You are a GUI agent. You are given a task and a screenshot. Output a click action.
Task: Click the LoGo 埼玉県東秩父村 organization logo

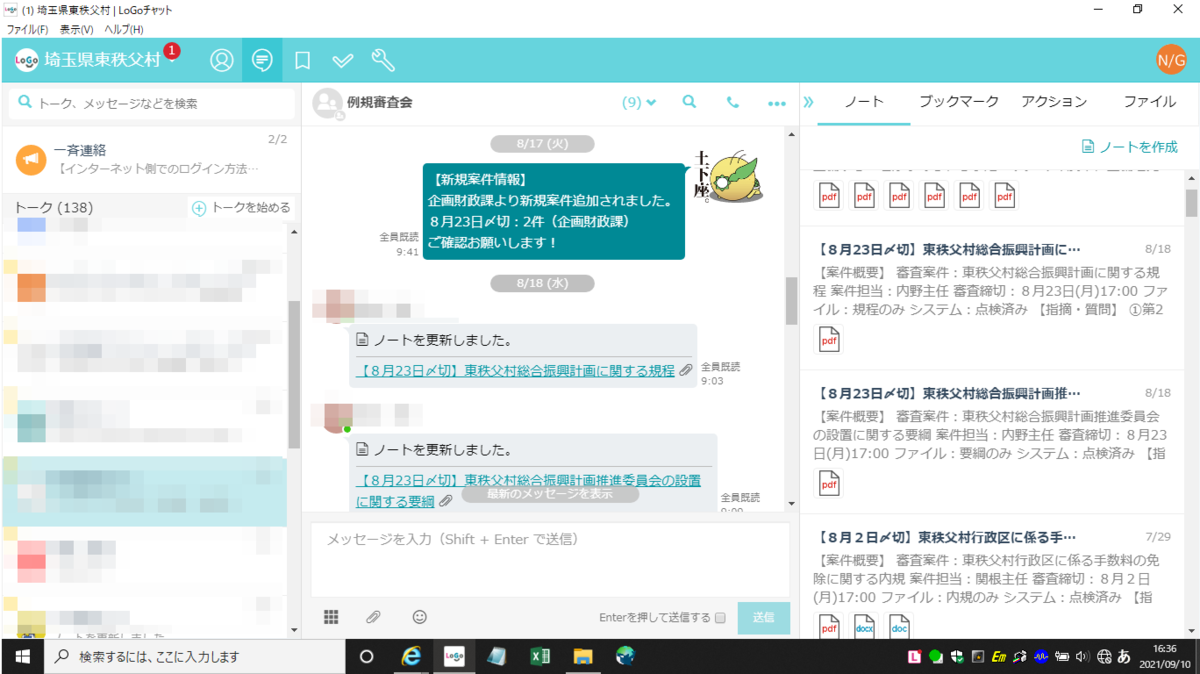(x=88, y=60)
